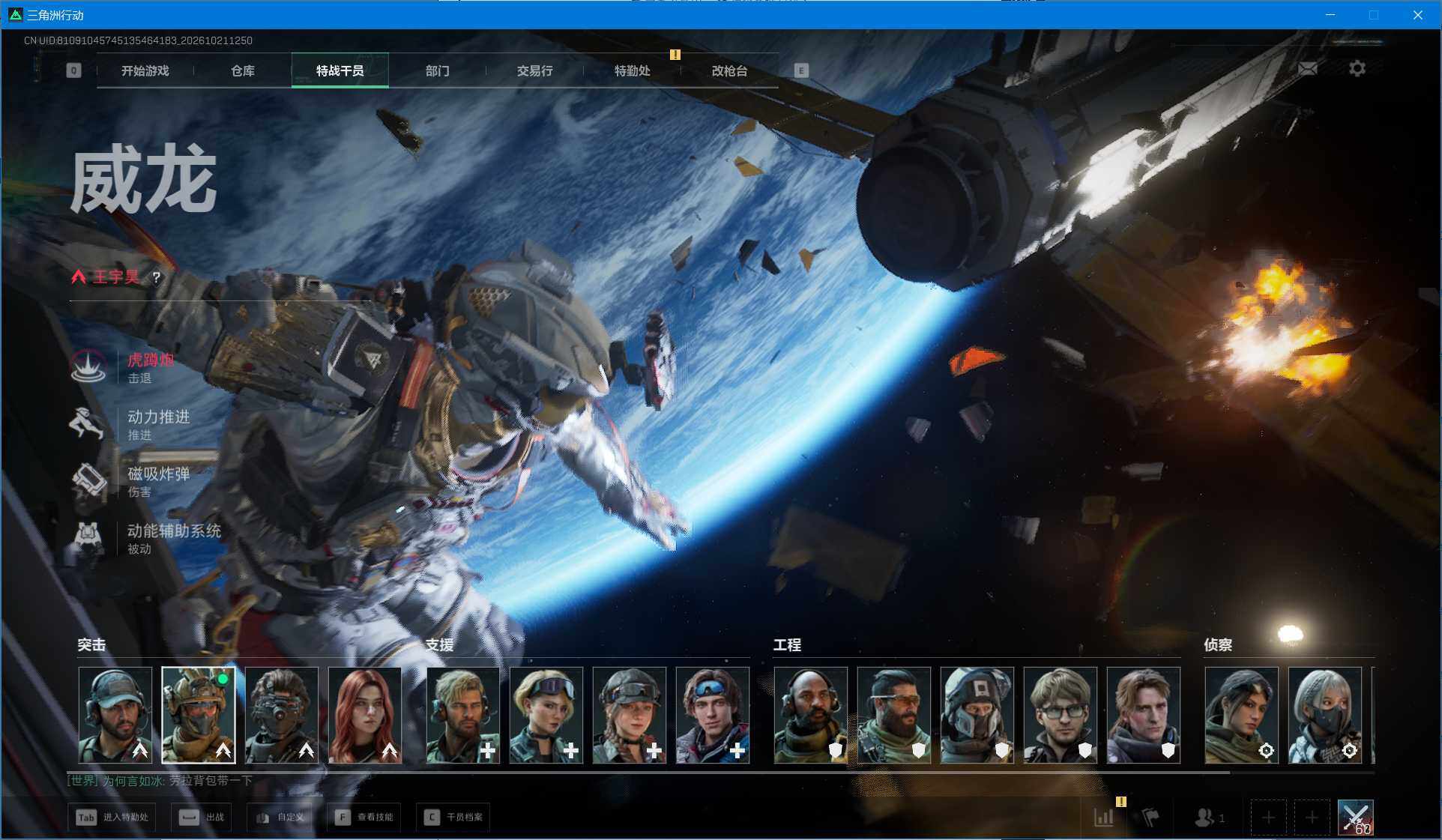Image resolution: width=1442 pixels, height=840 pixels.
Task: Click the 进入特勤处 Tab button
Action: (x=112, y=817)
